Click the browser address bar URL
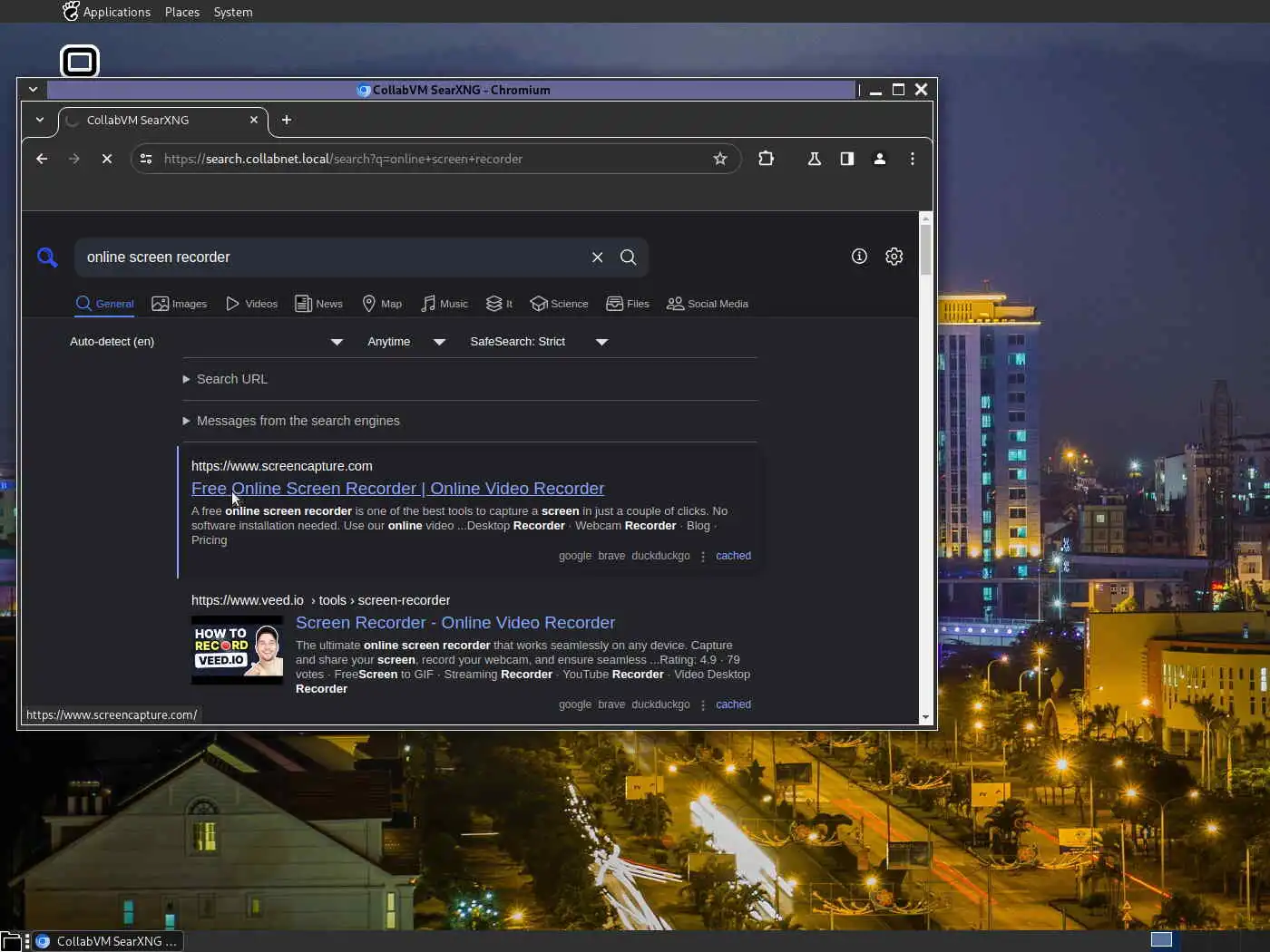 tap(343, 159)
